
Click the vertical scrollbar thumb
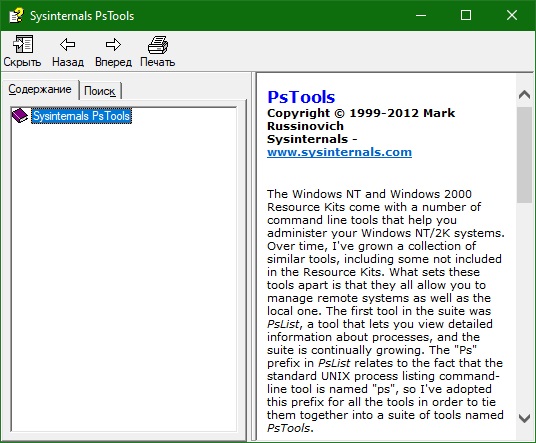(524, 155)
